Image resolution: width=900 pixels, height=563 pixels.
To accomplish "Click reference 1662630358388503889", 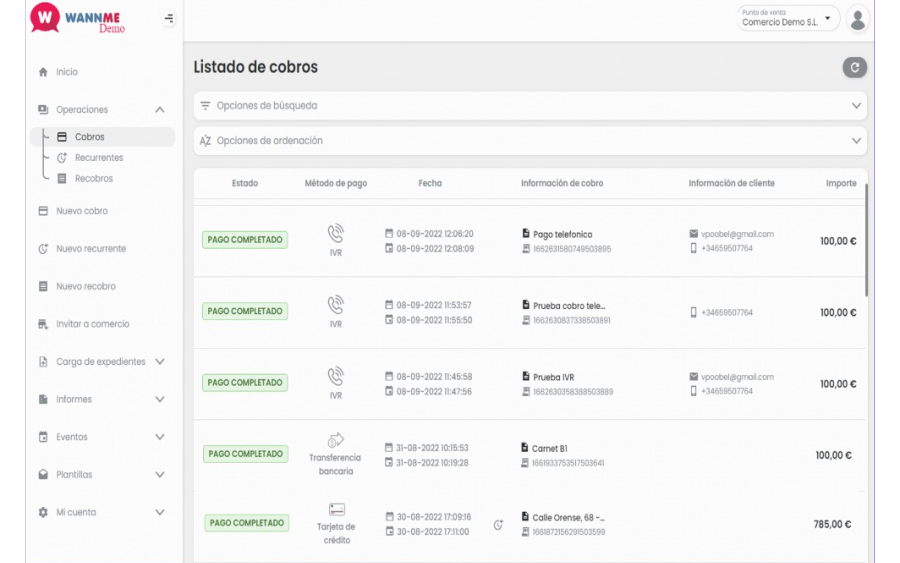I will (x=573, y=392).
